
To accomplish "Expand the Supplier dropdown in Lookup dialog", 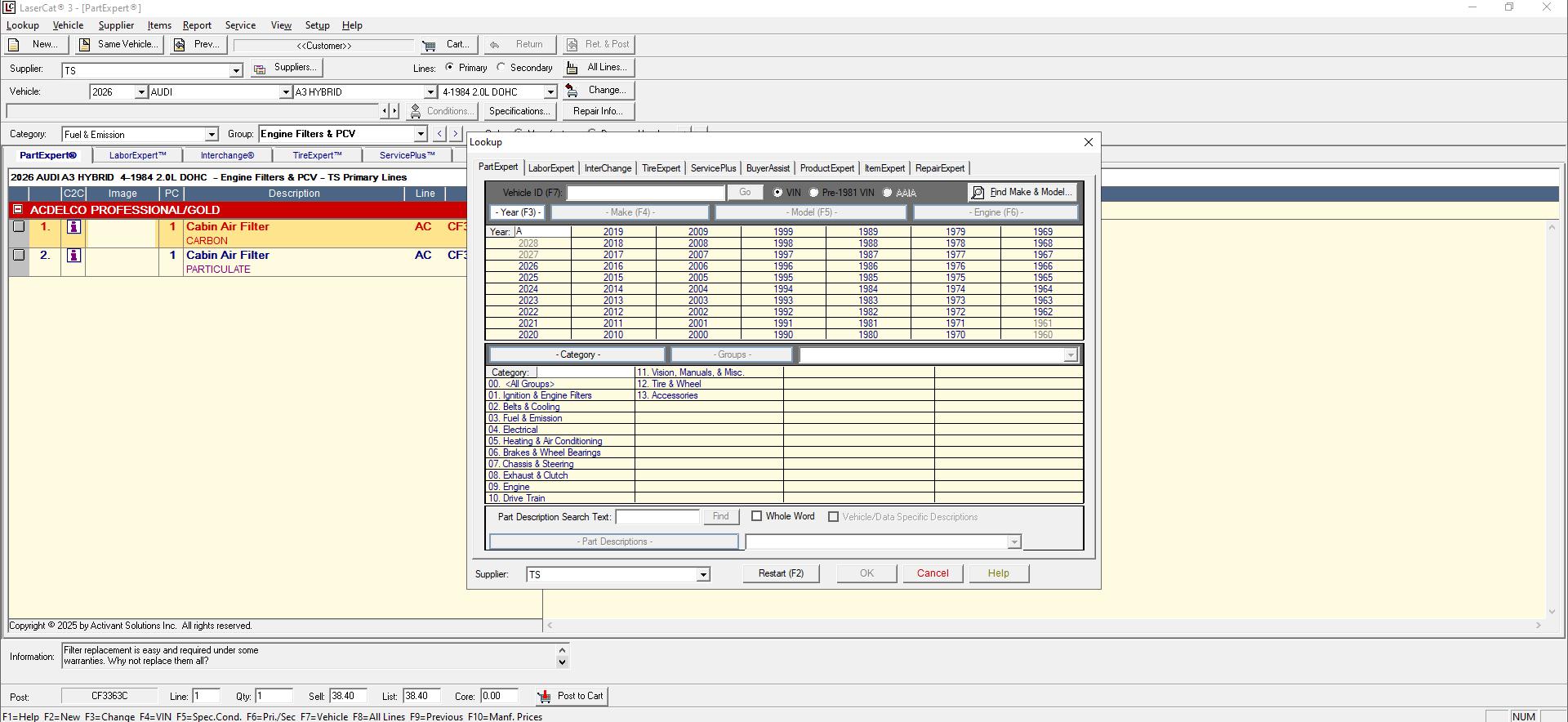I will pos(702,575).
